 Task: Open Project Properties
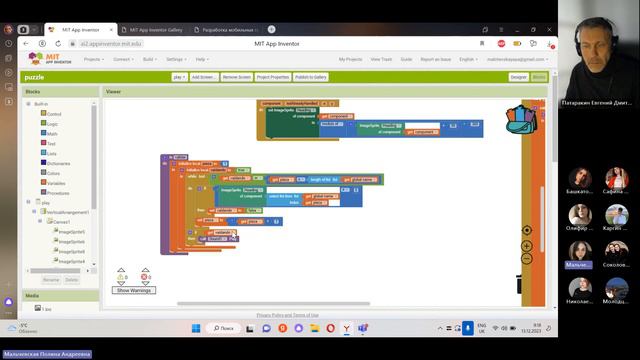pos(273,77)
